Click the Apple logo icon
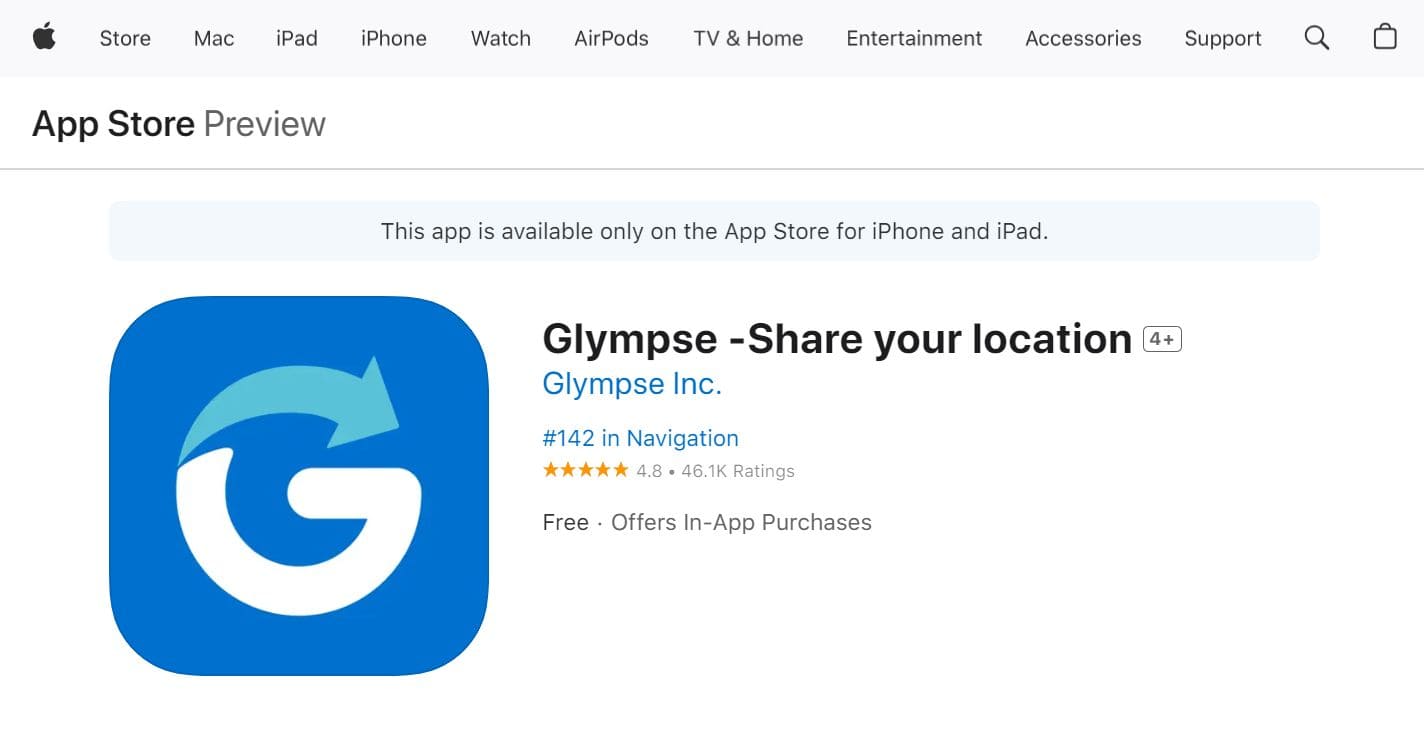The image size is (1424, 729). pos(44,37)
